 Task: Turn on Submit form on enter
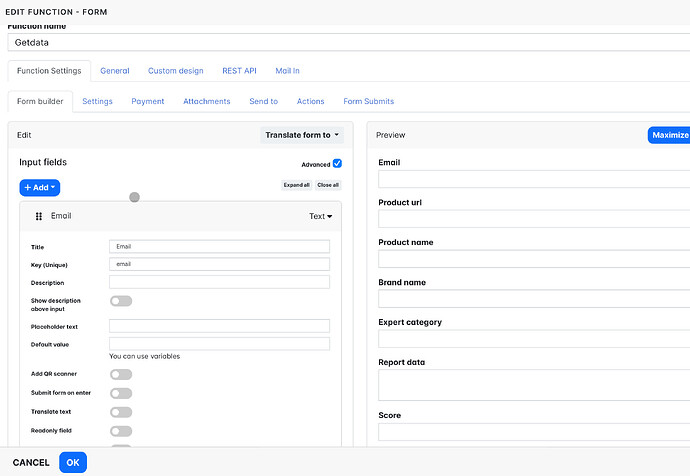[121, 393]
